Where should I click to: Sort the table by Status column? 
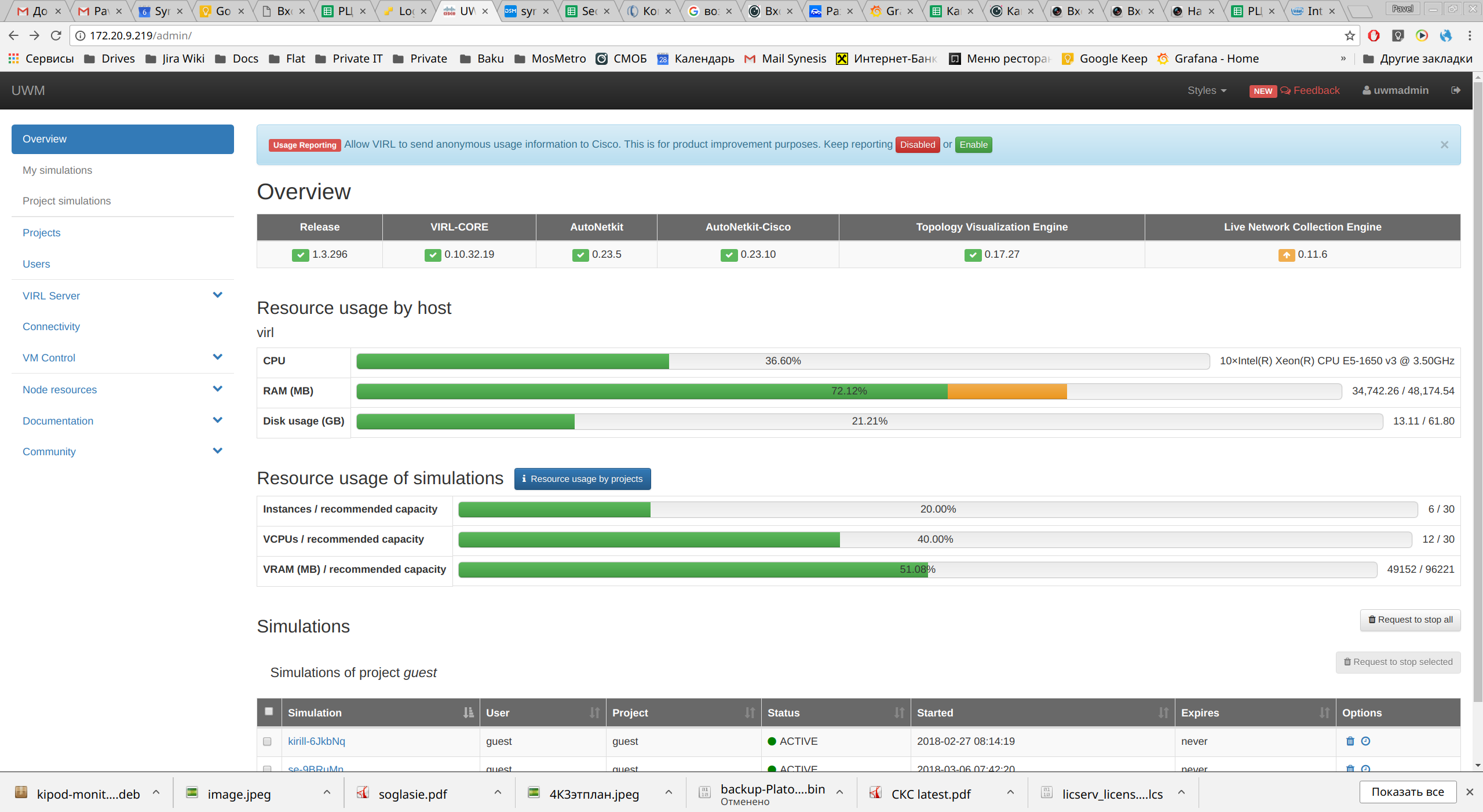[x=899, y=713]
